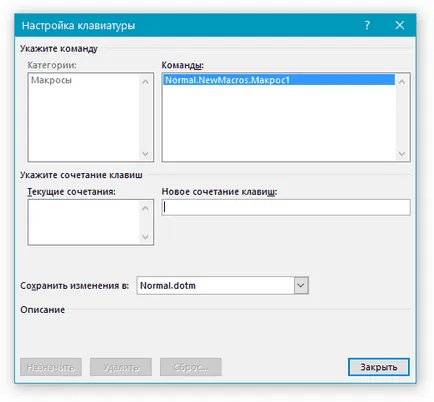The image size is (434, 402).
Task: Click the down arrow in Команды list scrollbar
Action: tap(402, 154)
